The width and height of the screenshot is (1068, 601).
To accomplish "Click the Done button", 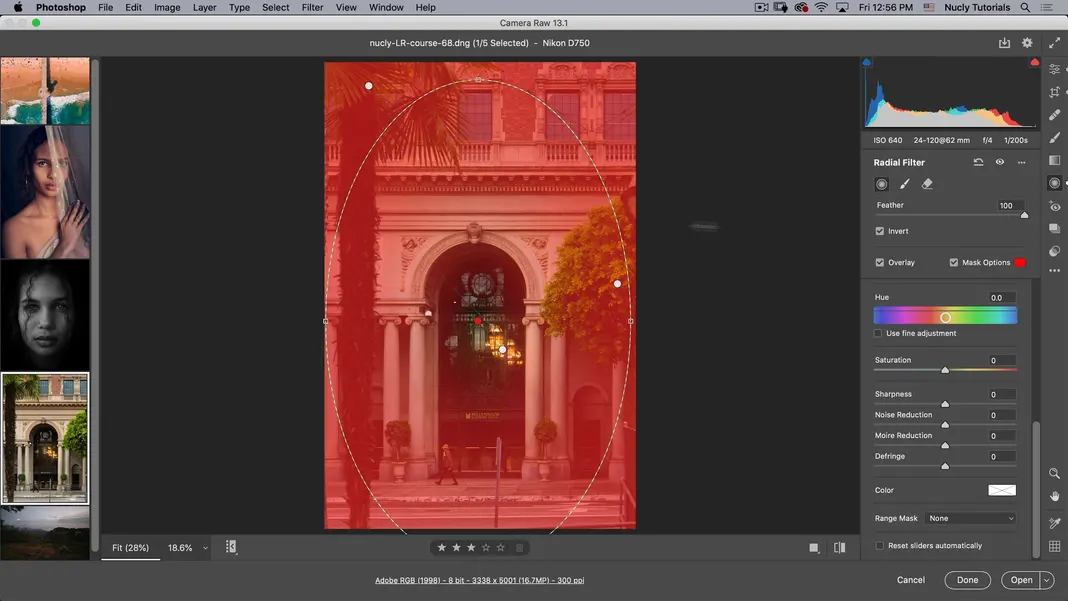I will (967, 580).
